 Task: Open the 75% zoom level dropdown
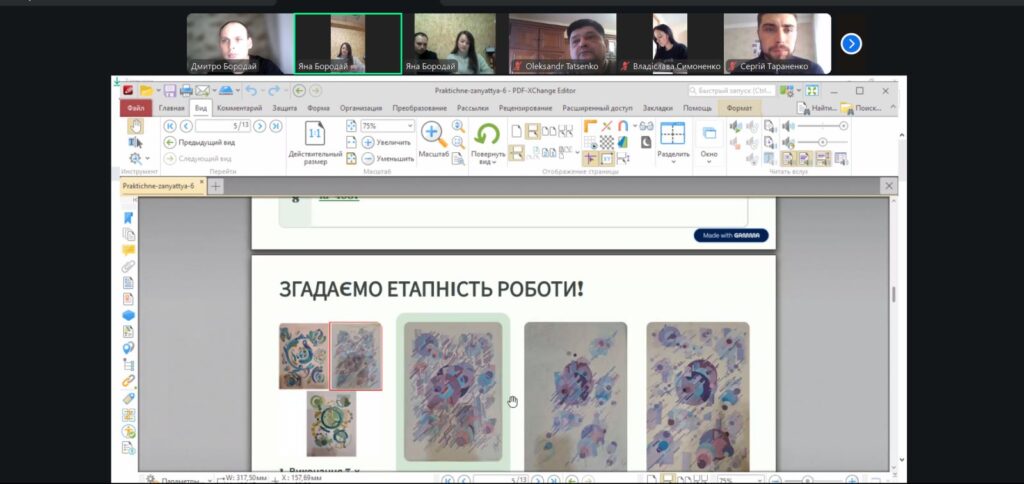pos(409,126)
